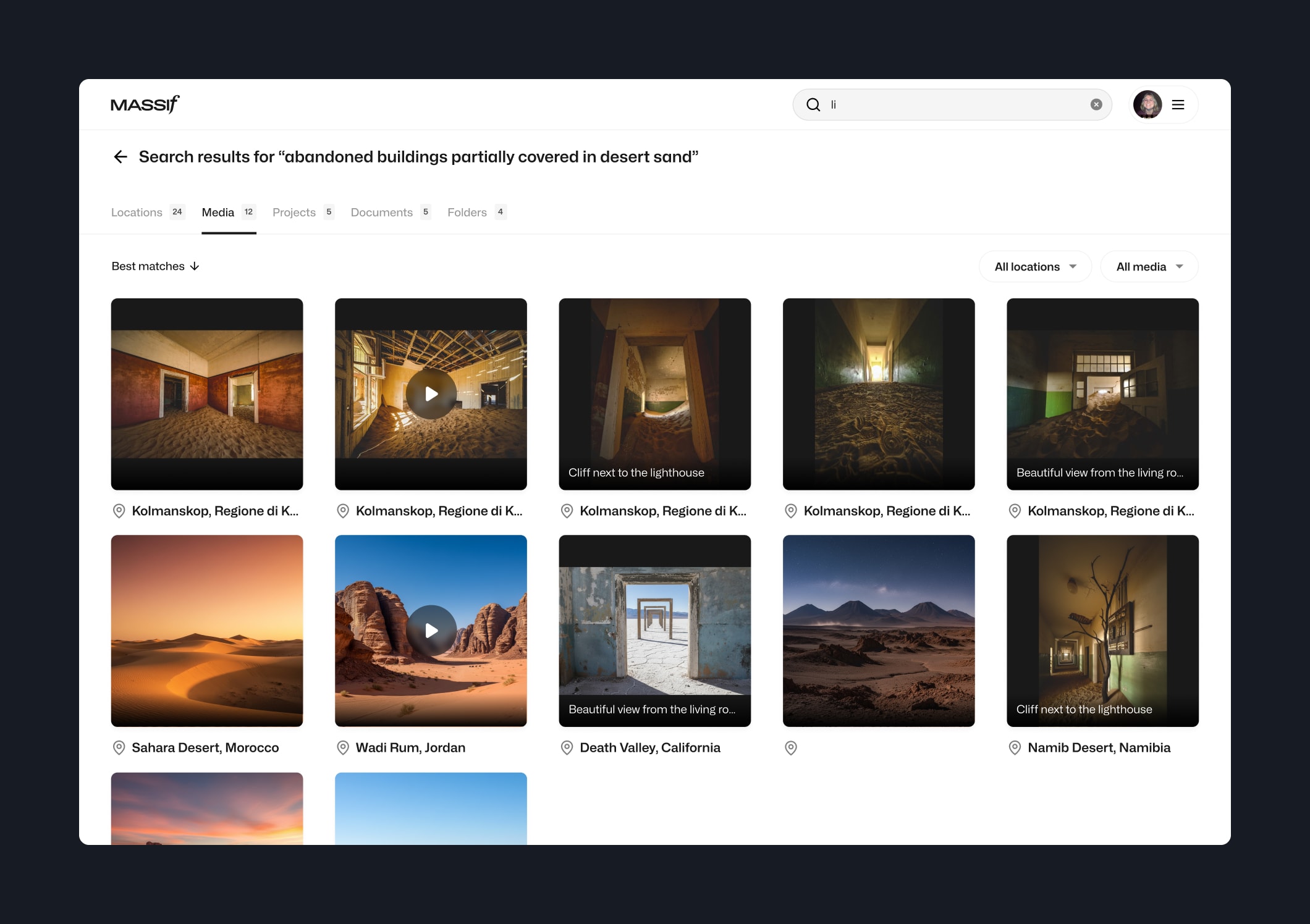
Task: Click Namib Desert, Namibia location label
Action: 1099,748
